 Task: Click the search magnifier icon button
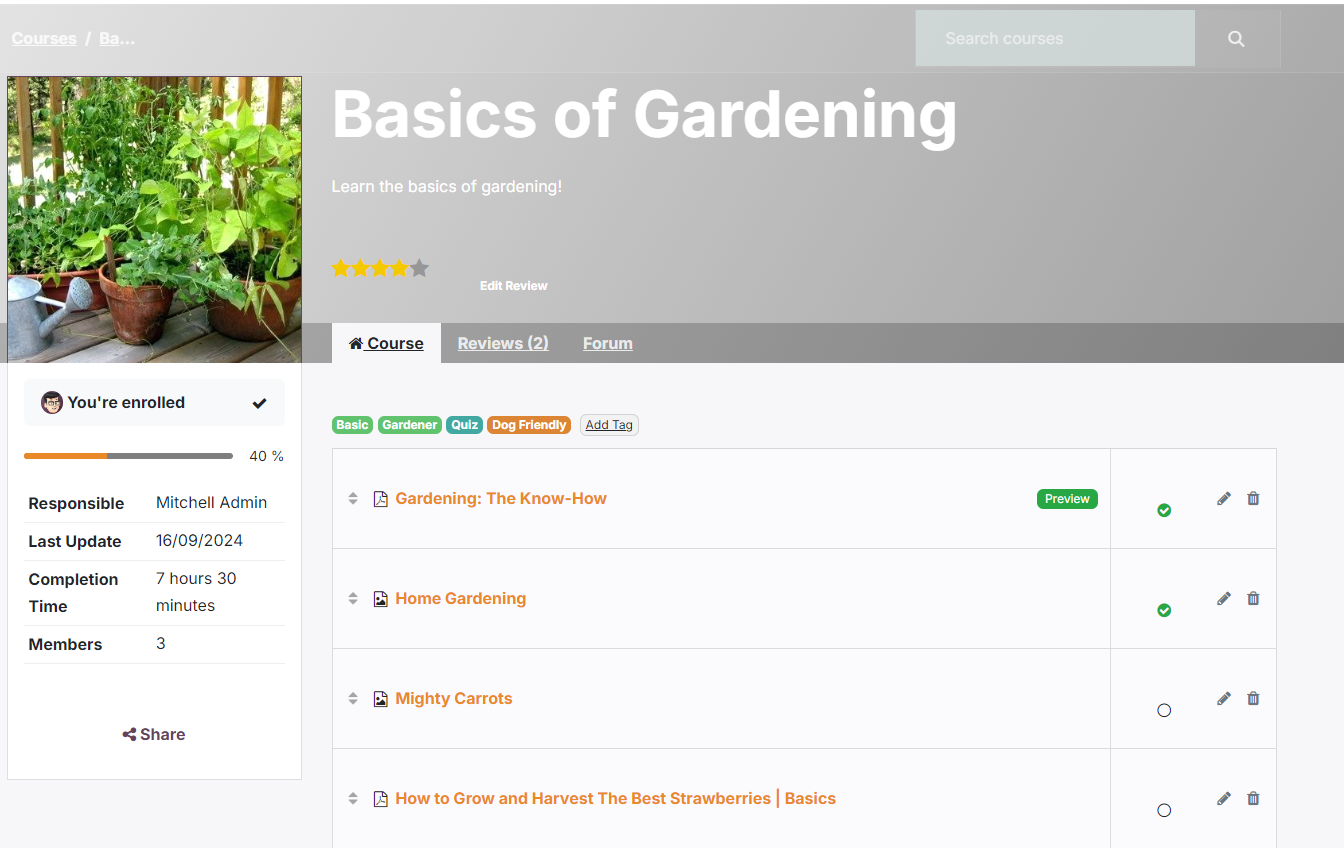1237,39
